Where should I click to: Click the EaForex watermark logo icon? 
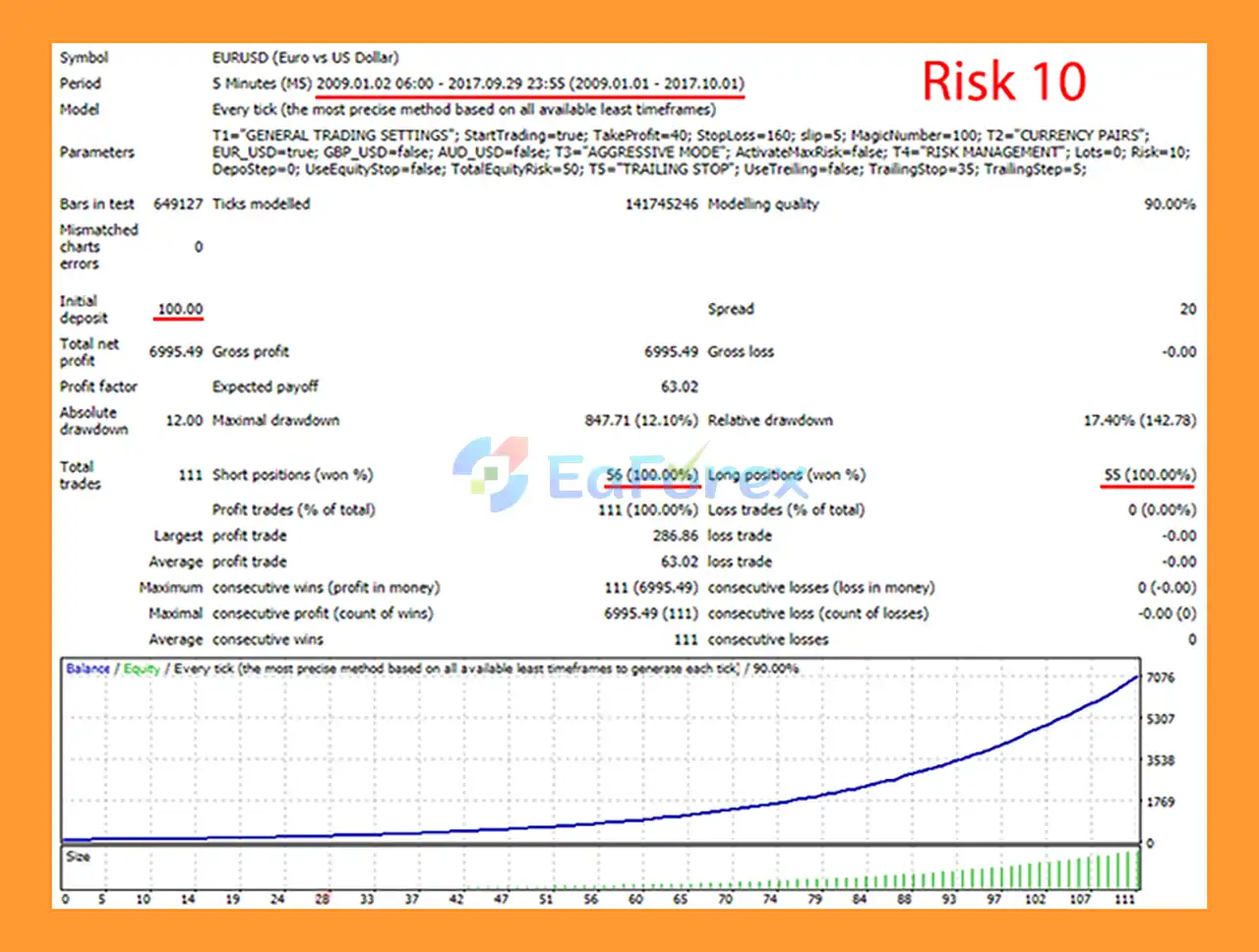[x=491, y=474]
